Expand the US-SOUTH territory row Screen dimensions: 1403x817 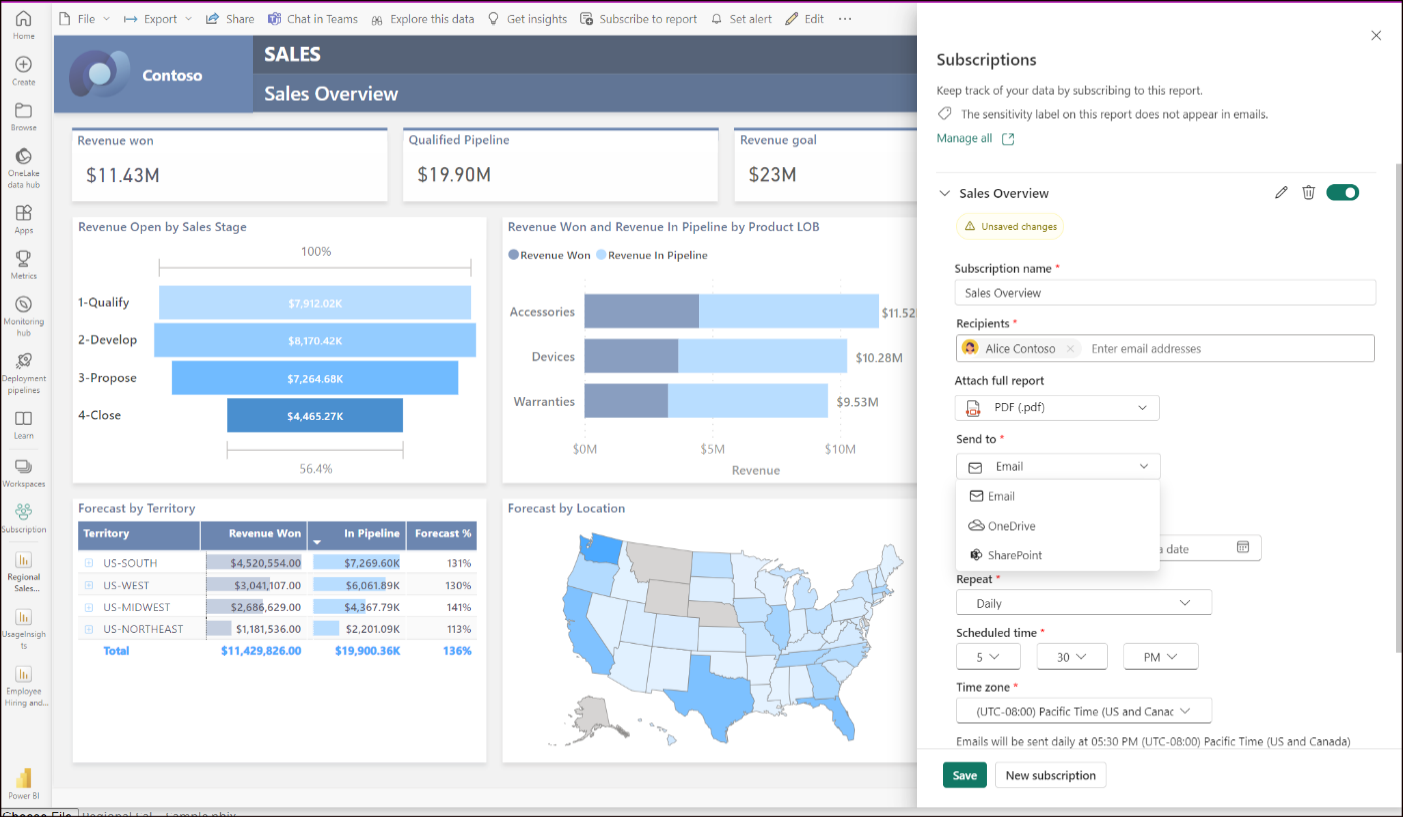point(89,563)
